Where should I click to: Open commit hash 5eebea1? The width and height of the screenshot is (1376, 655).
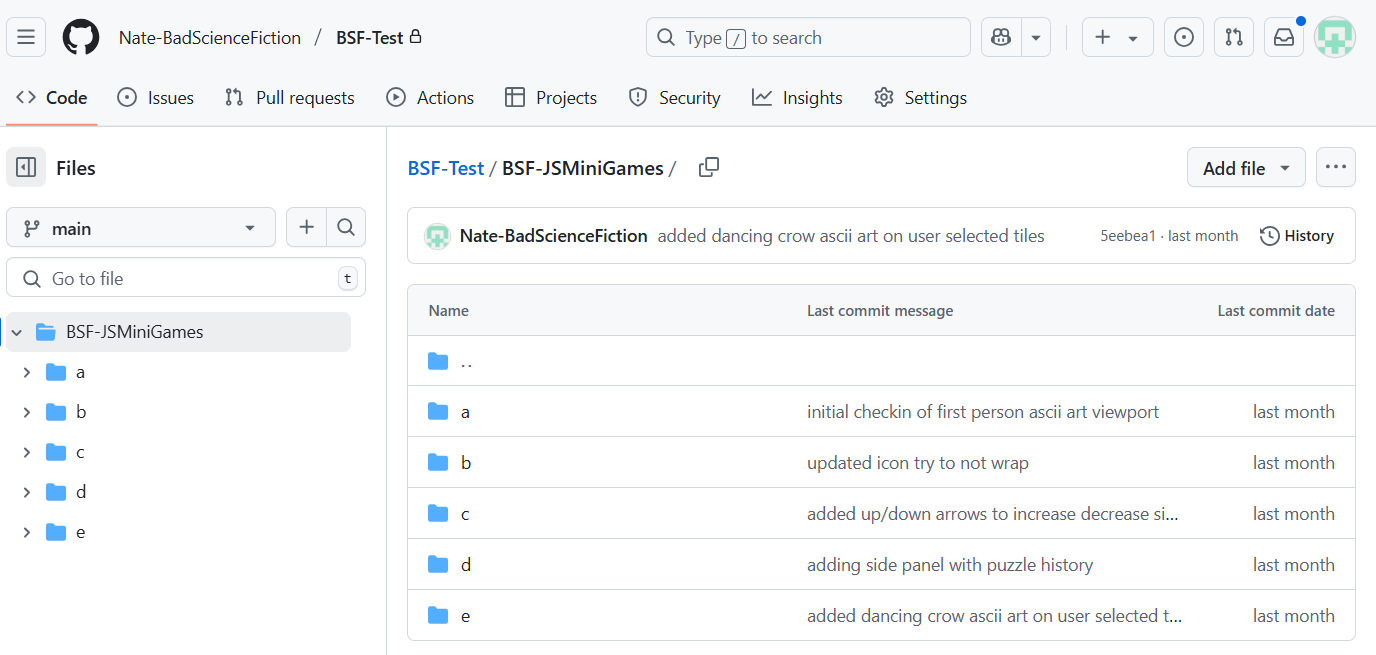[1128, 236]
